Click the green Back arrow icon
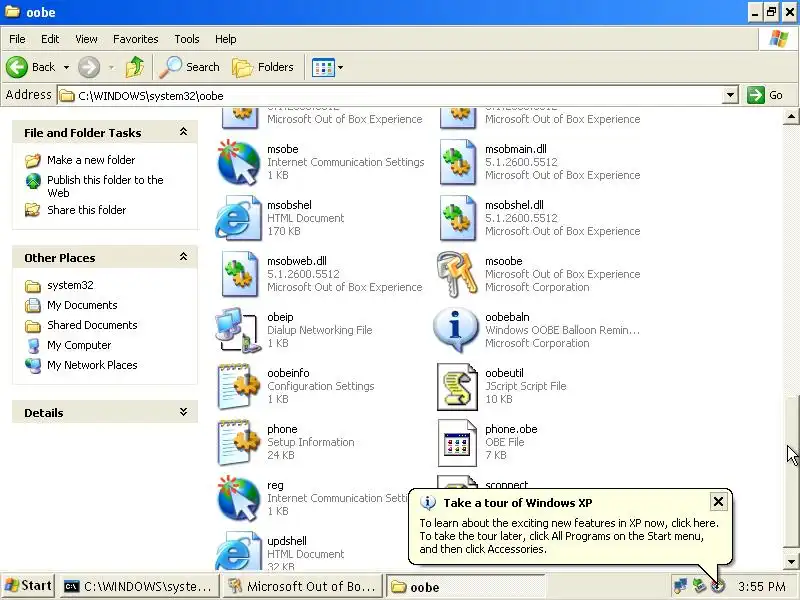 coord(17,67)
